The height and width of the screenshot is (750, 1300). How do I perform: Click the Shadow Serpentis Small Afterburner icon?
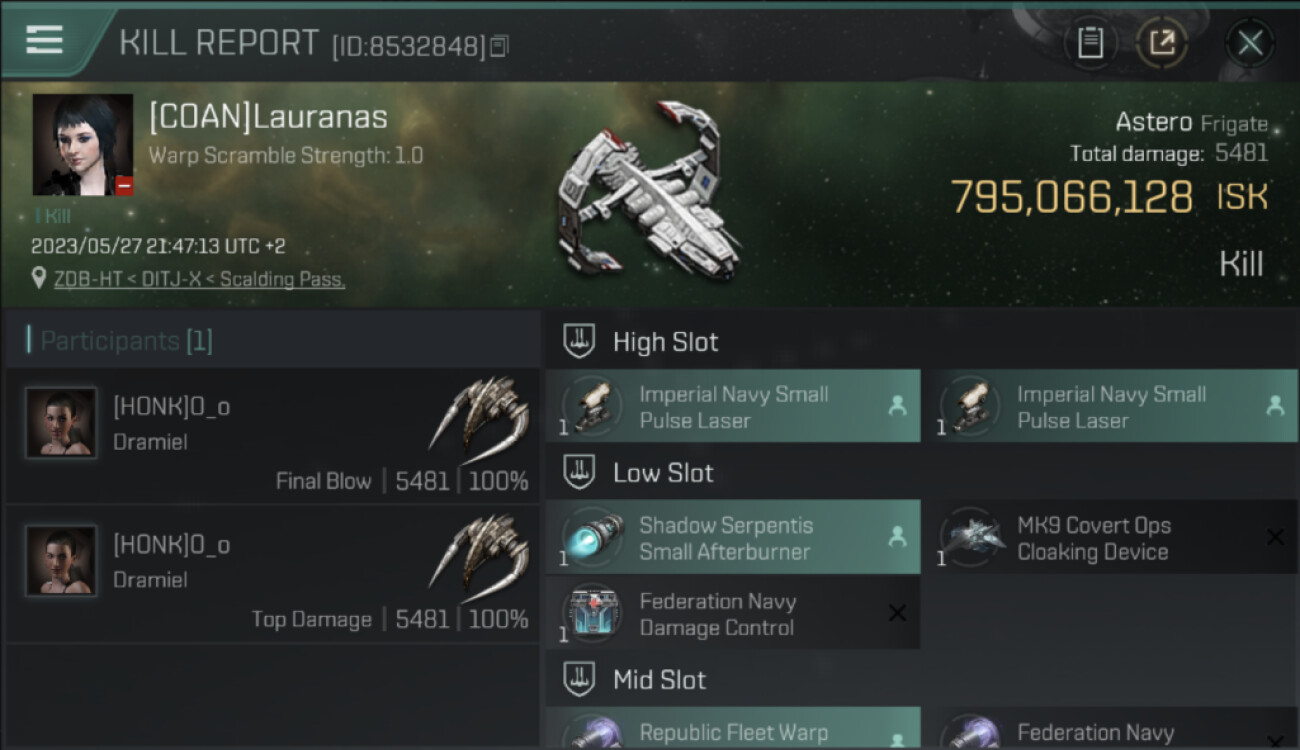[592, 537]
